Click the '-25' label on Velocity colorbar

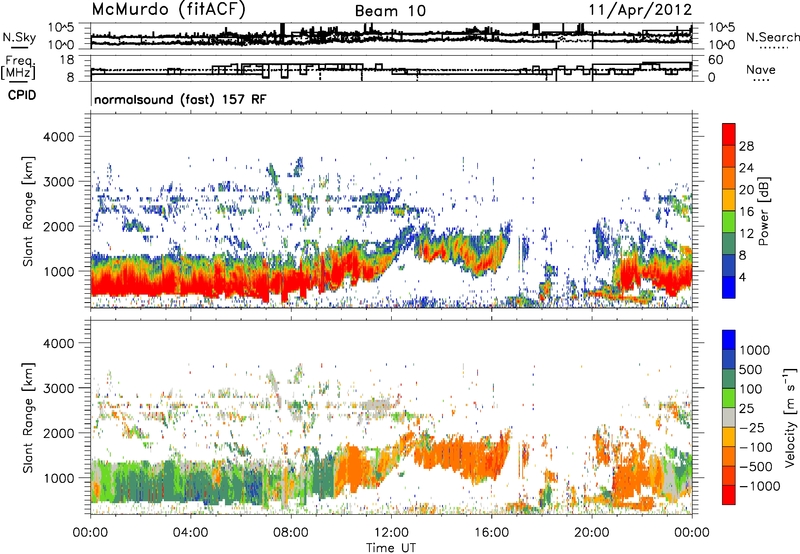[752, 427]
